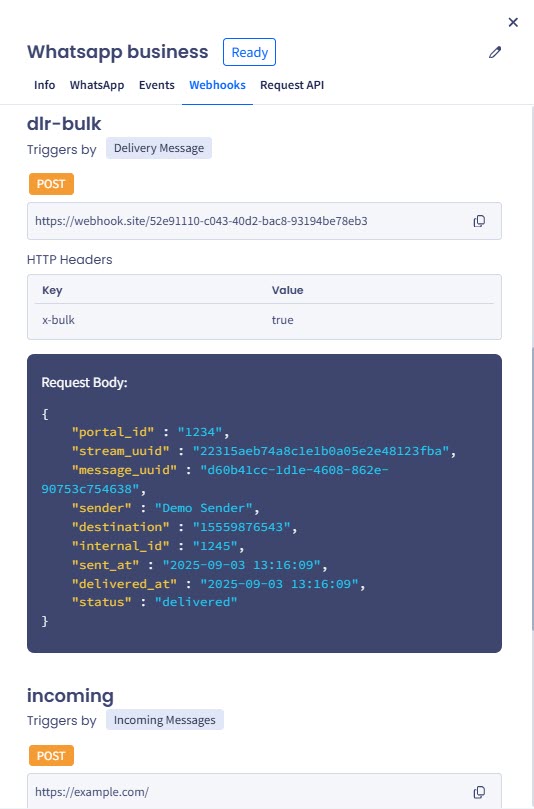The width and height of the screenshot is (534, 809).
Task: Click the "message_uuid" key in request body
Action: pyautogui.click(x=124, y=470)
